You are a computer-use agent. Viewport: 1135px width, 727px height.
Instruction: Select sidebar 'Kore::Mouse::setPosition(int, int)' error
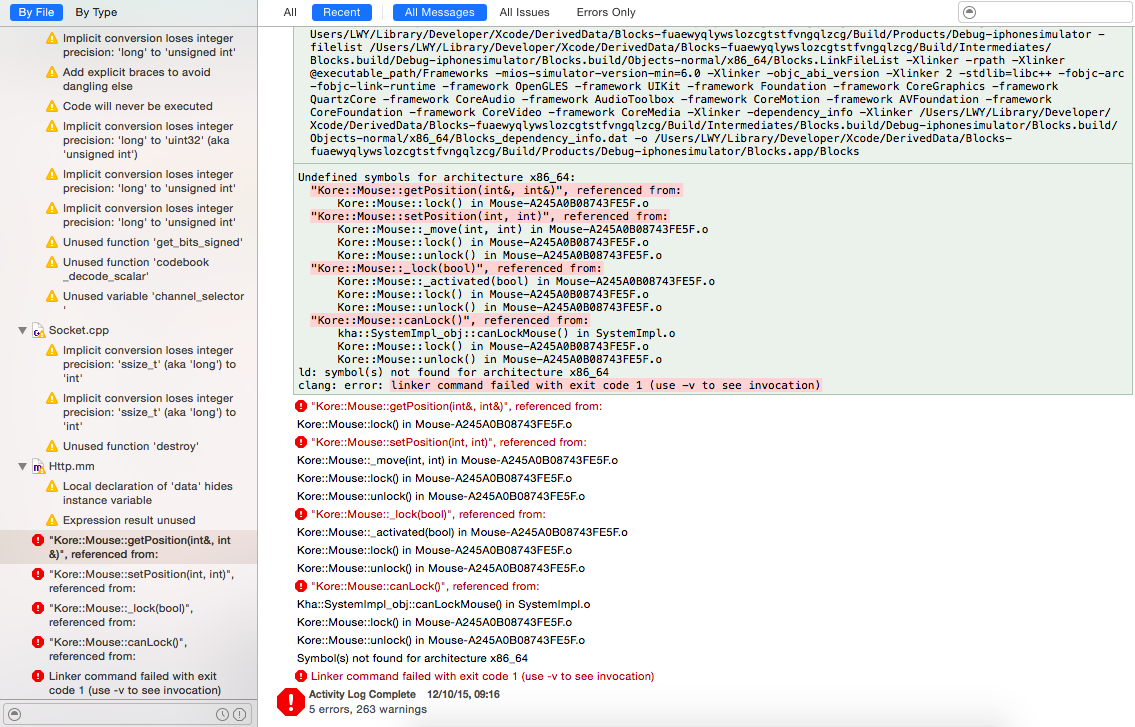click(141, 581)
